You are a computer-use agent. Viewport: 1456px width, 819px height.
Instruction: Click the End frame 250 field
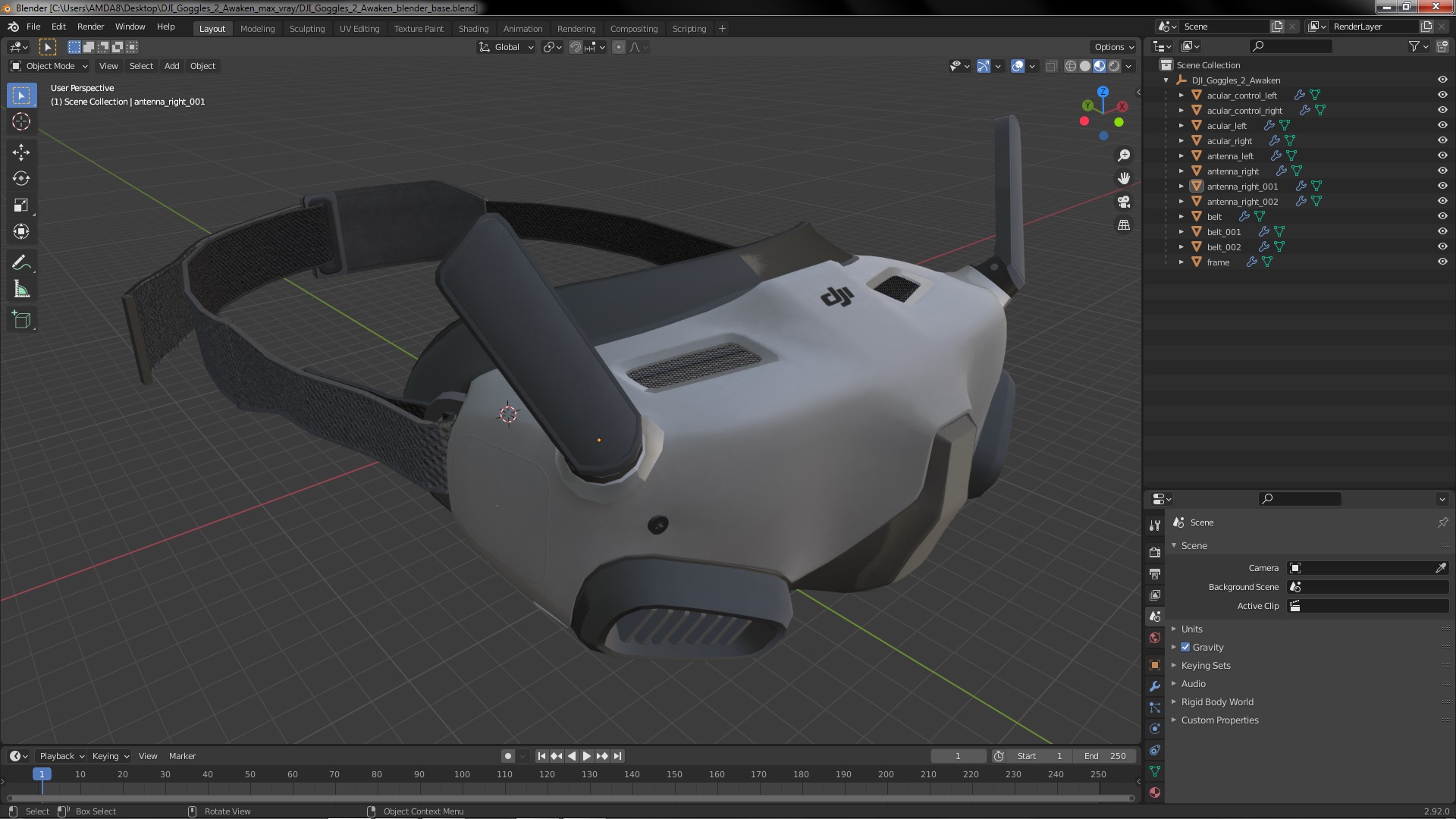click(x=1106, y=756)
